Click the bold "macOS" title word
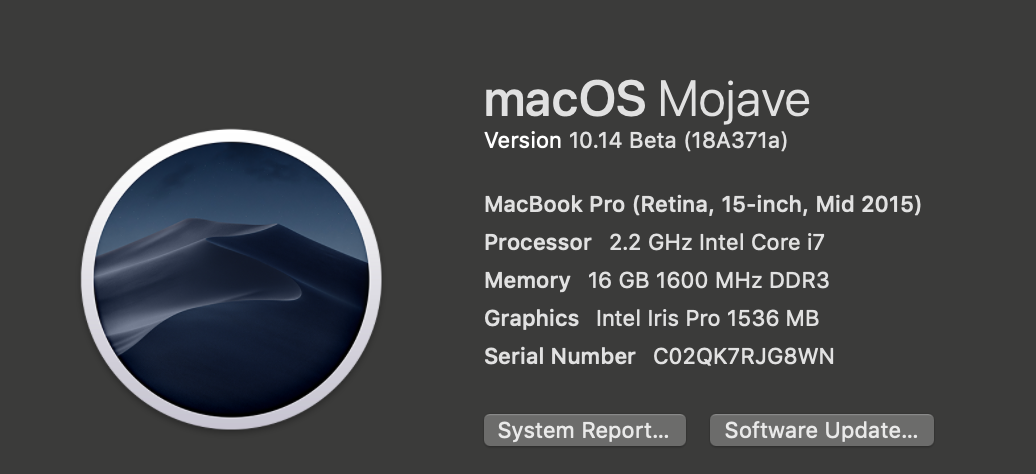The width and height of the screenshot is (1036, 474). [564, 100]
